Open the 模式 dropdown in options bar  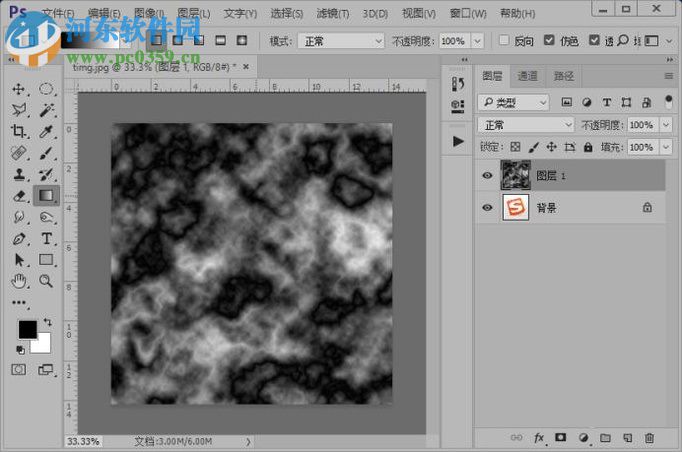coord(341,41)
